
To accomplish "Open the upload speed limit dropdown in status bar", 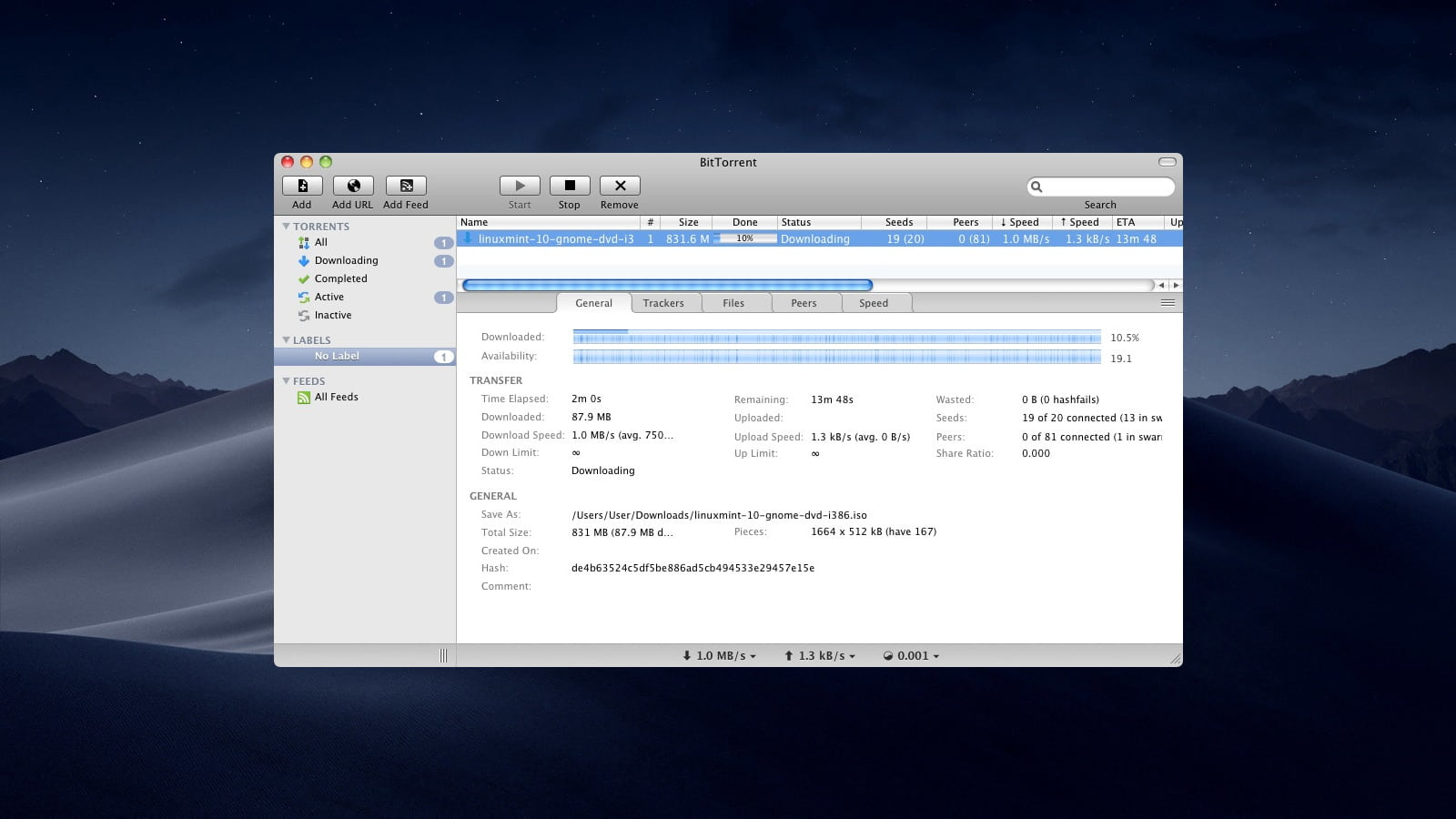I will coord(820,655).
